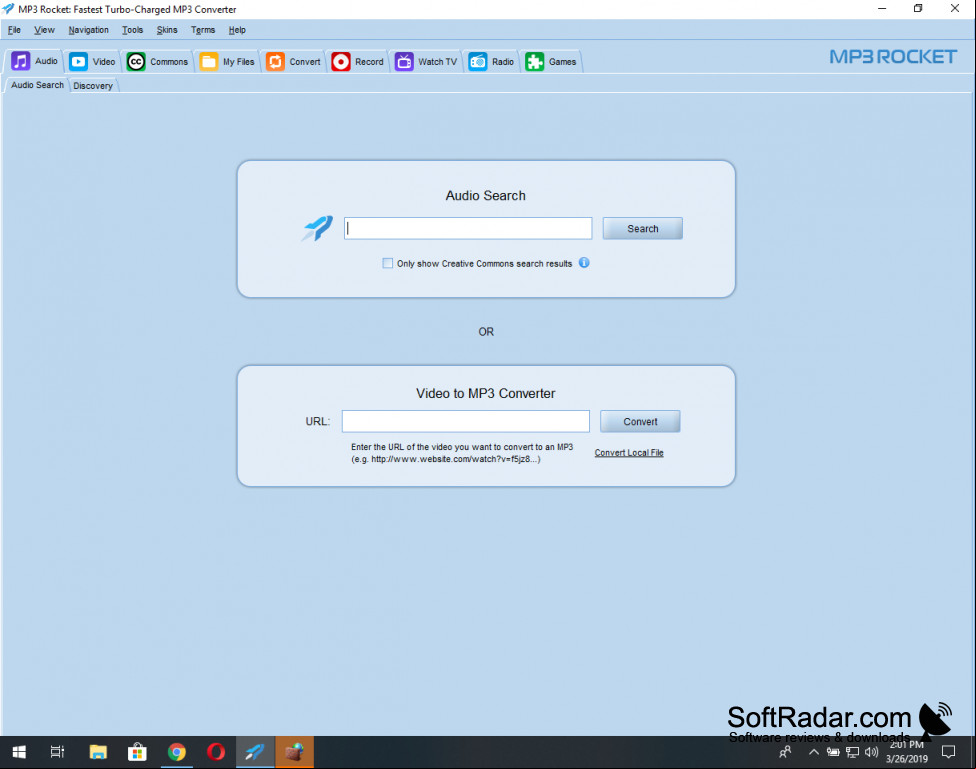Open the Watch TV tab

(426, 62)
